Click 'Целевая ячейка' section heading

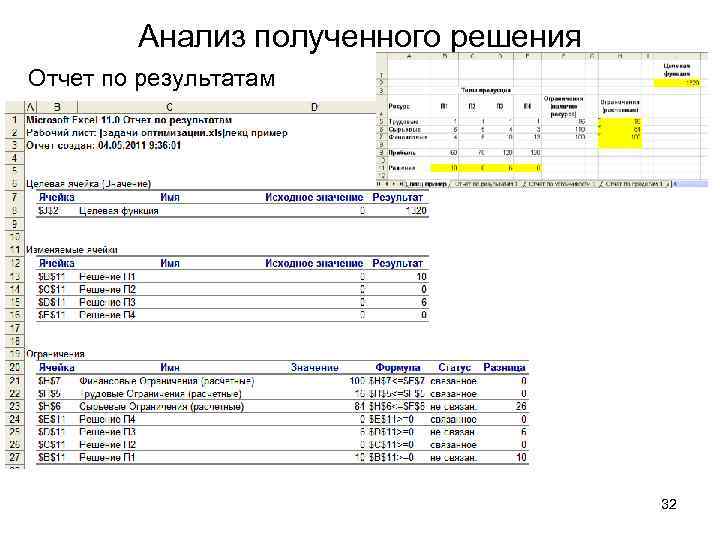tap(88, 184)
